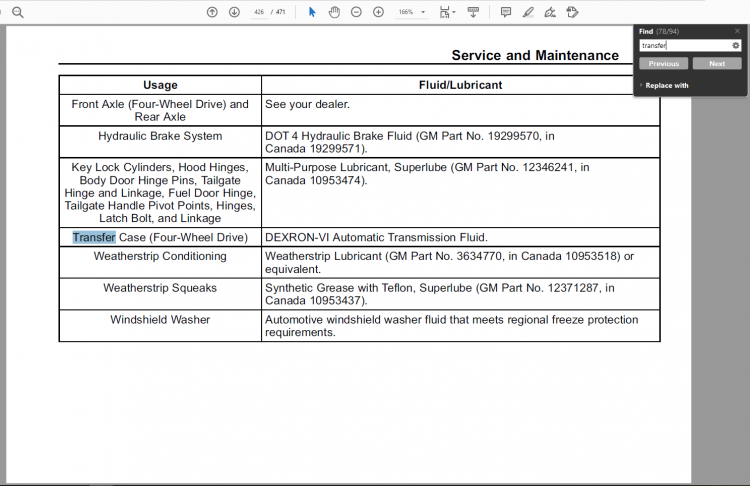Select the arrow selection tool

pos(312,12)
